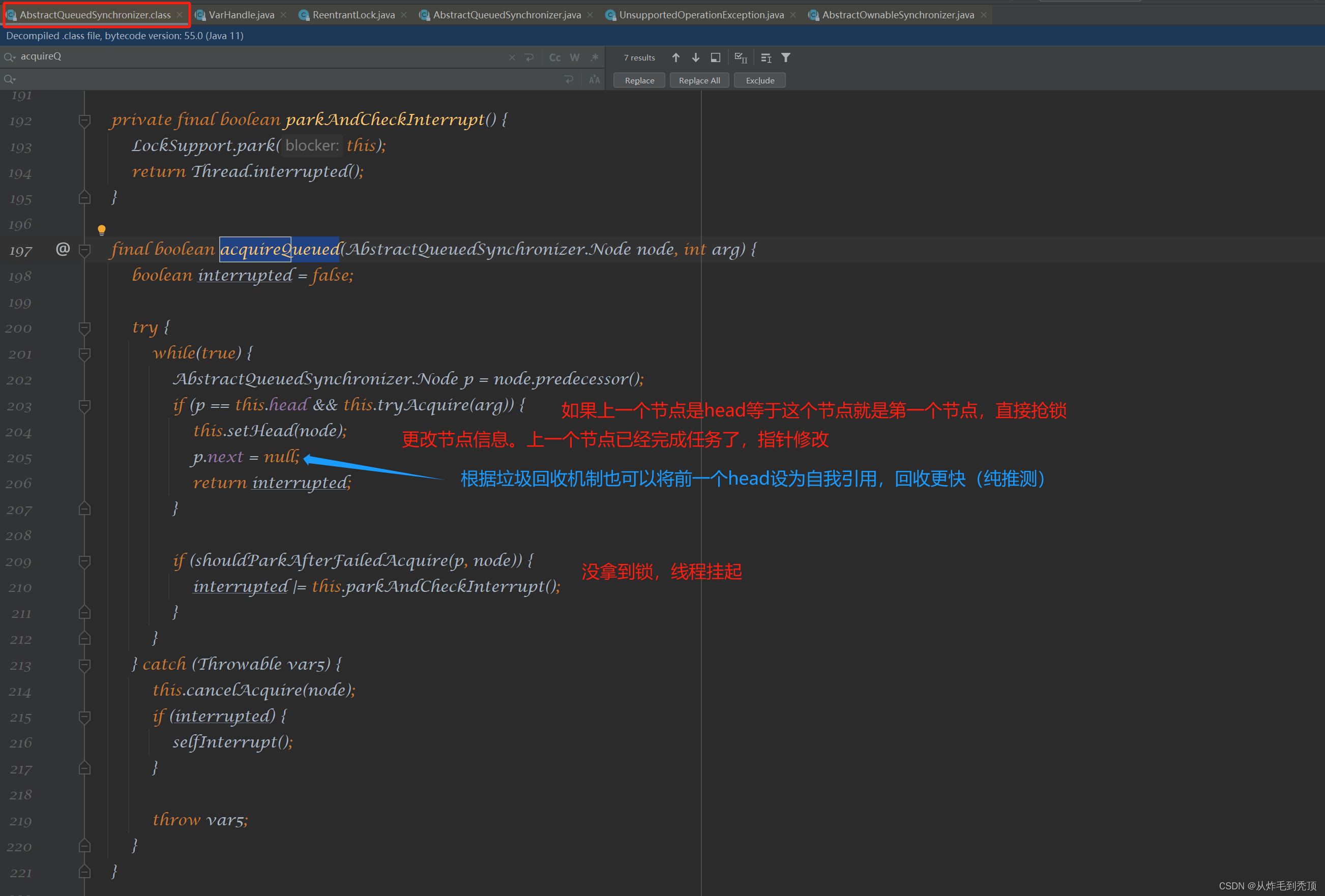The image size is (1325, 896).
Task: Open the VarHandle.java tab
Action: [x=241, y=15]
